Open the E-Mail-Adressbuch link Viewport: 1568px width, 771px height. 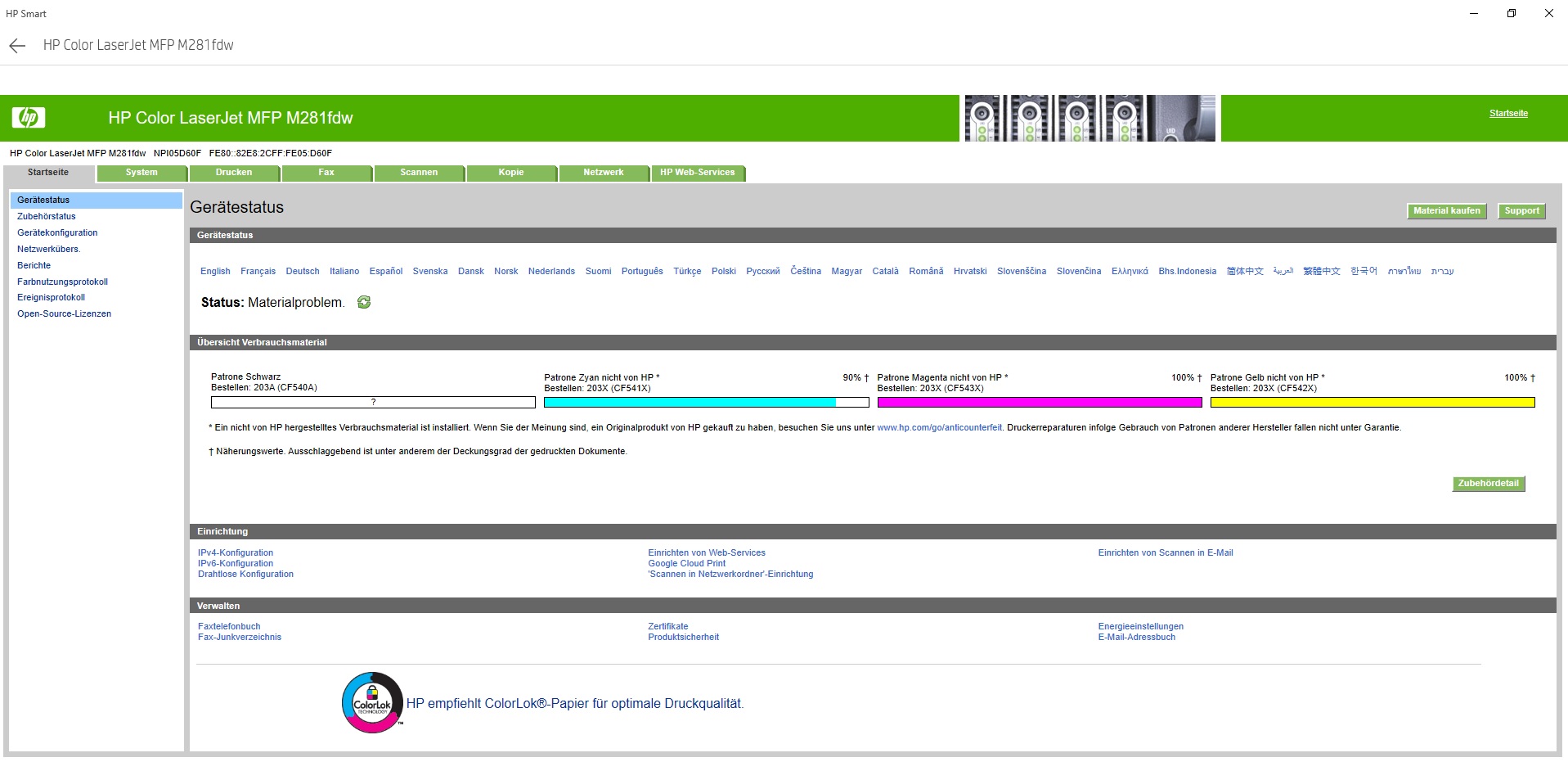tap(1137, 638)
